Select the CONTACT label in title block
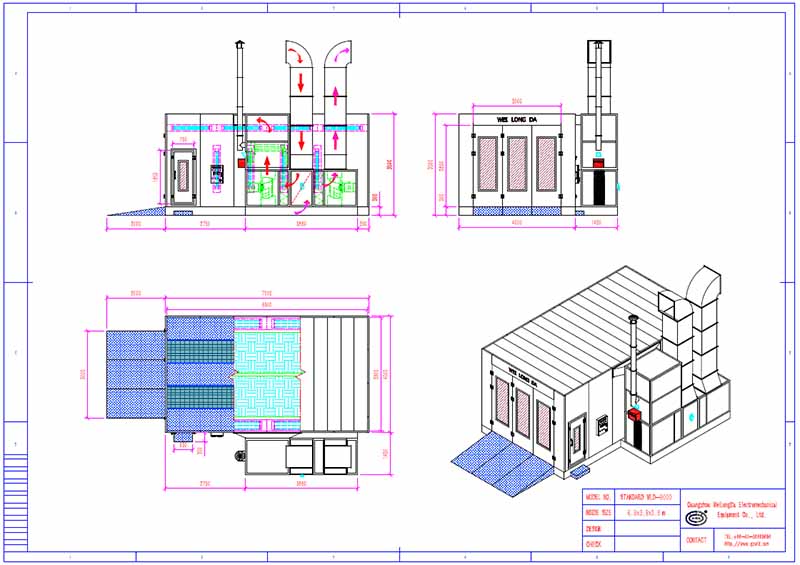 [696, 539]
